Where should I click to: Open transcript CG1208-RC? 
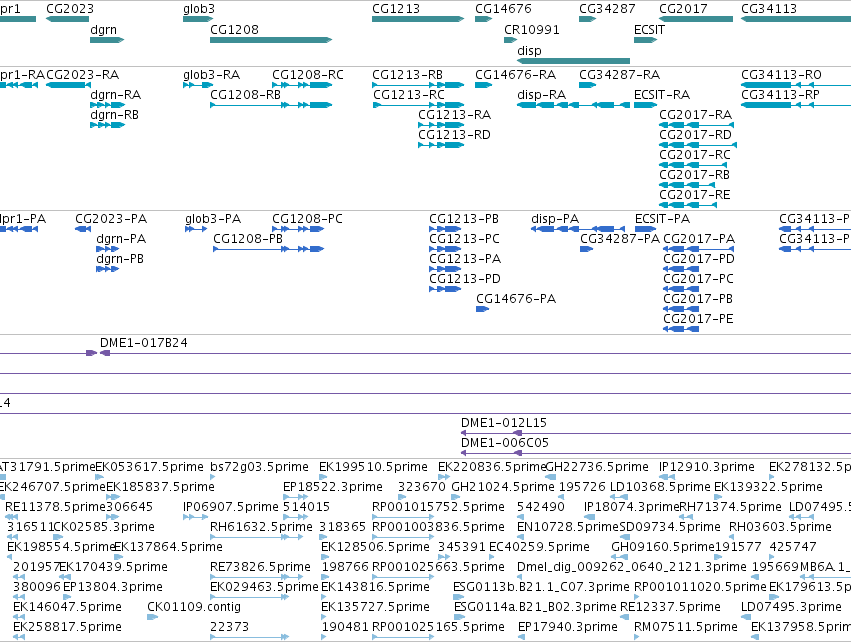click(308, 75)
